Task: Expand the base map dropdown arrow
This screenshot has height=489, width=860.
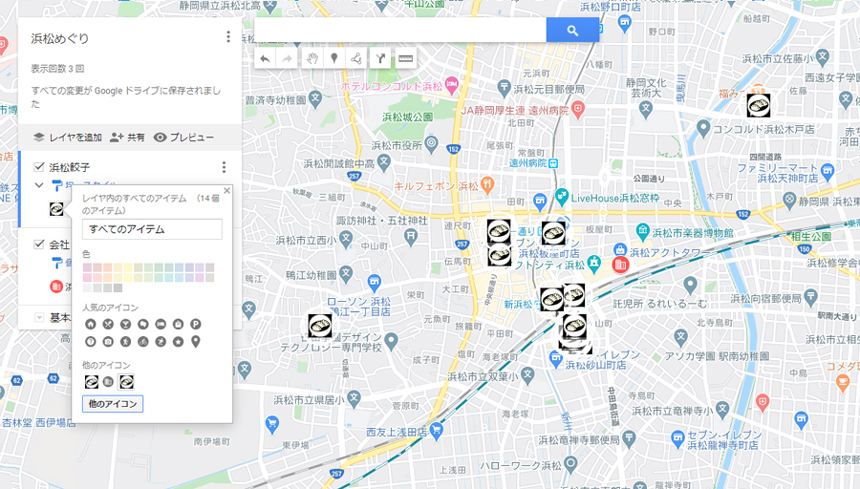Action: pos(39,317)
